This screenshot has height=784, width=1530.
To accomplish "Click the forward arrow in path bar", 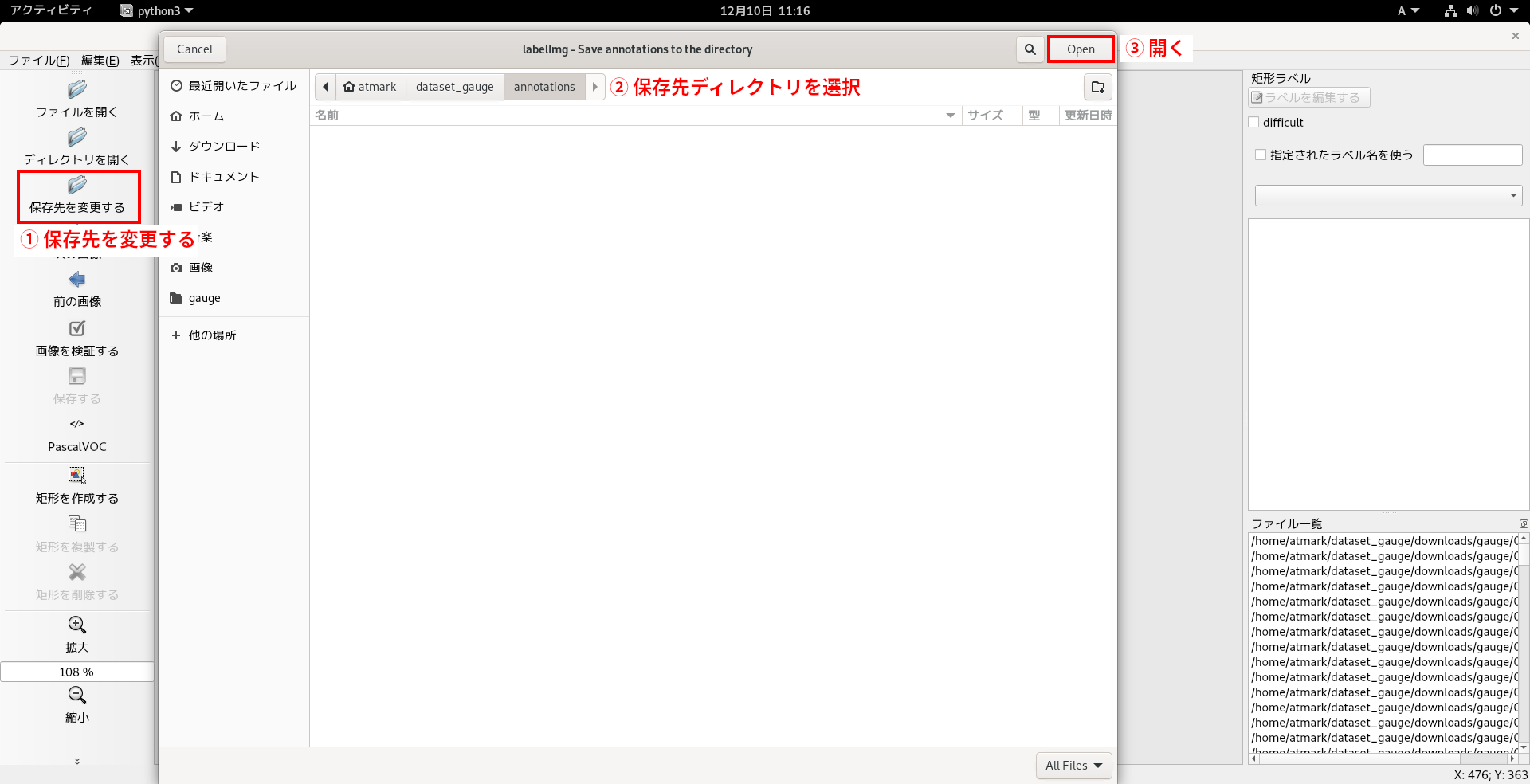I will coord(595,87).
